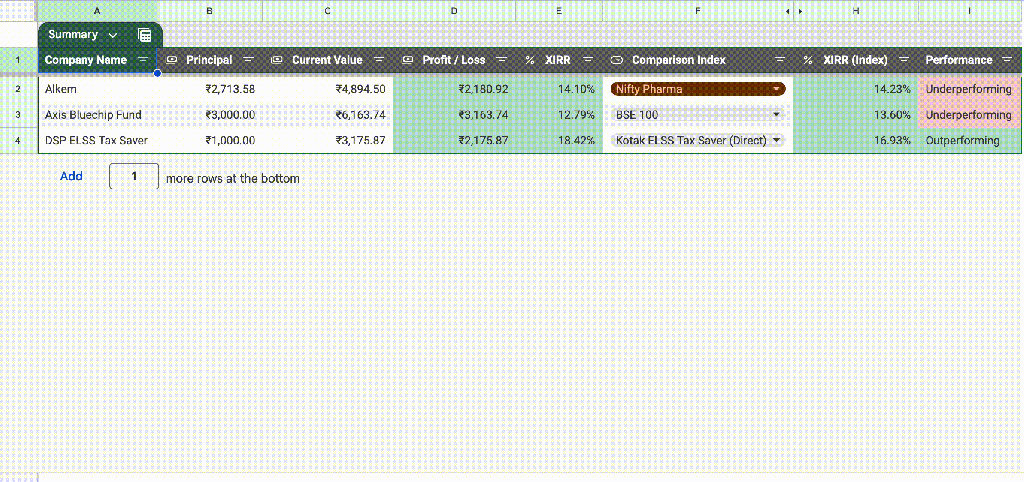Expand the BSE 100 dropdown
Screen dimensions: 1024x482
click(x=776, y=115)
